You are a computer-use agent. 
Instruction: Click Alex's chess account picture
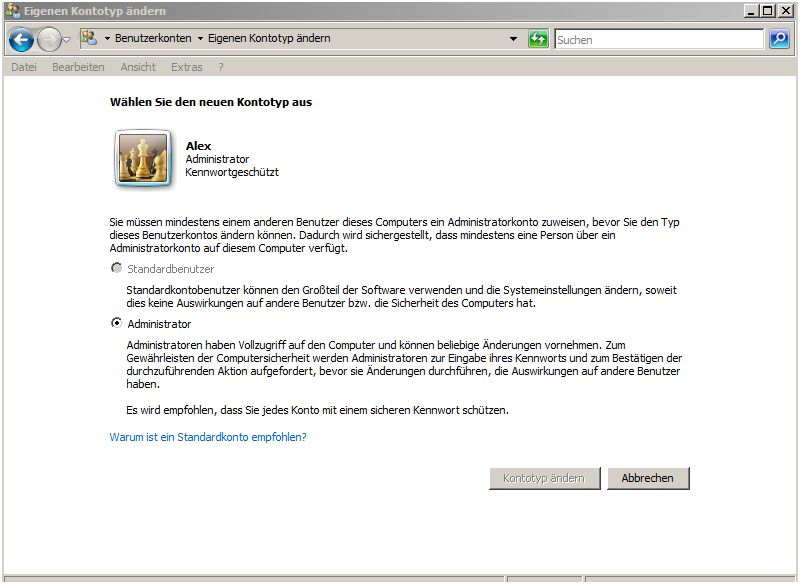(139, 158)
